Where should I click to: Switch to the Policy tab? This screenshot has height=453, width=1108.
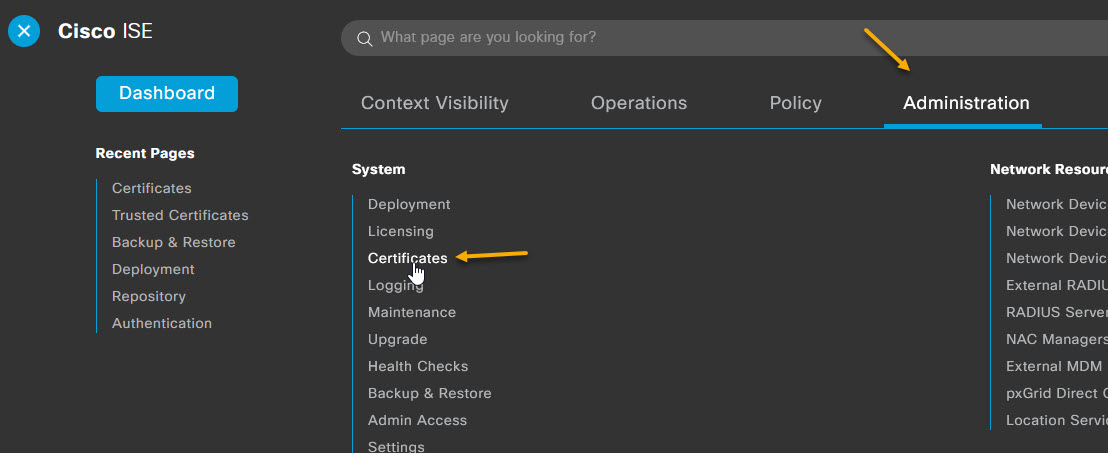point(796,103)
